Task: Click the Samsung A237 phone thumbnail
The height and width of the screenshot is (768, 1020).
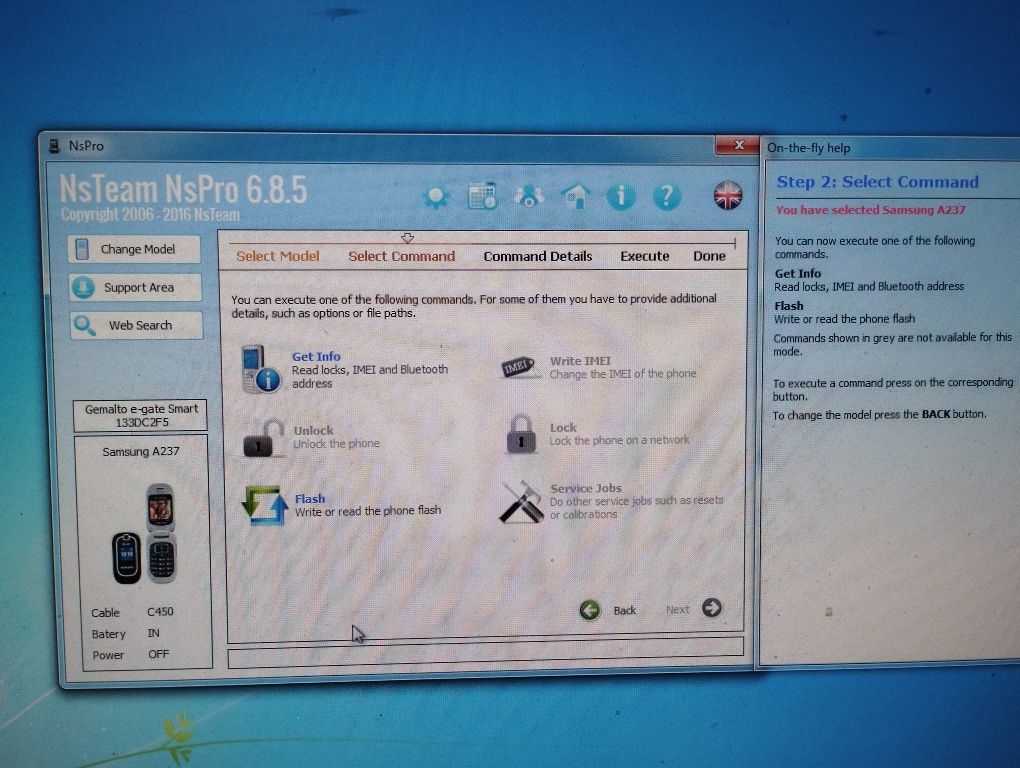Action: point(144,533)
